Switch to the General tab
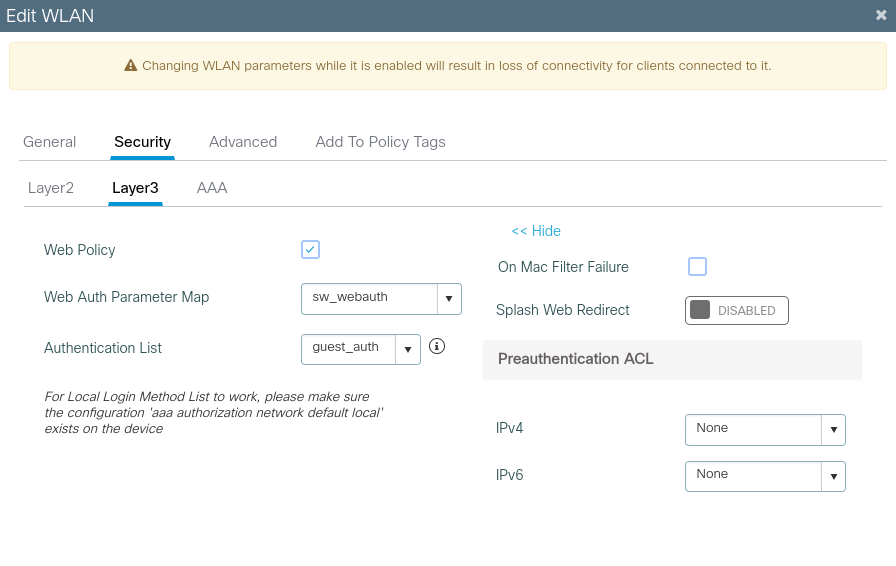This screenshot has height=566, width=896. coord(50,142)
